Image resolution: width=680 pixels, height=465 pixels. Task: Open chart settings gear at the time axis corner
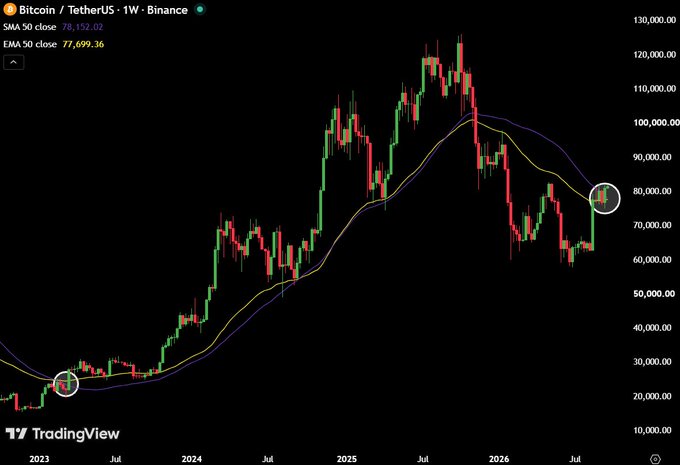655,459
